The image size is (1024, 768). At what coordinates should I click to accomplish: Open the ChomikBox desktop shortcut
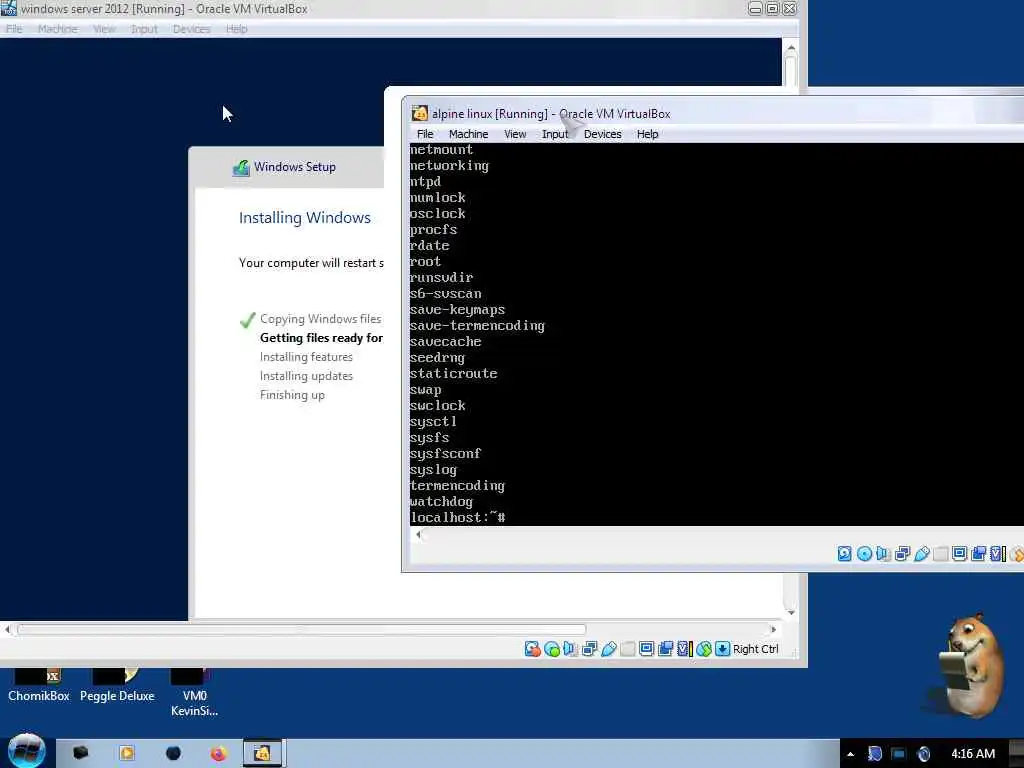(39, 686)
